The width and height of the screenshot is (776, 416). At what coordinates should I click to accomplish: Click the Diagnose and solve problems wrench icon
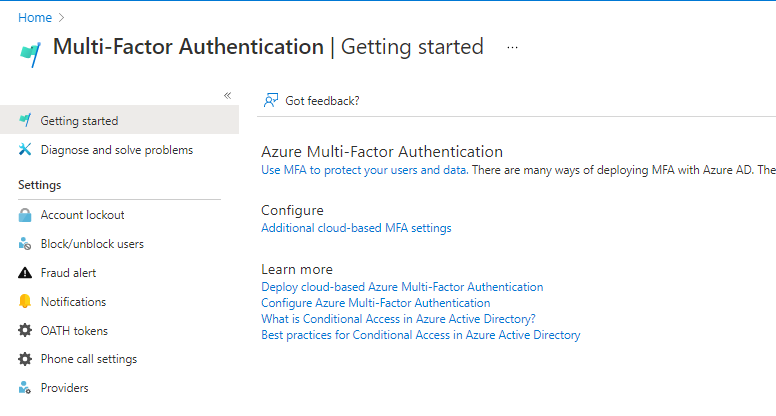click(25, 150)
